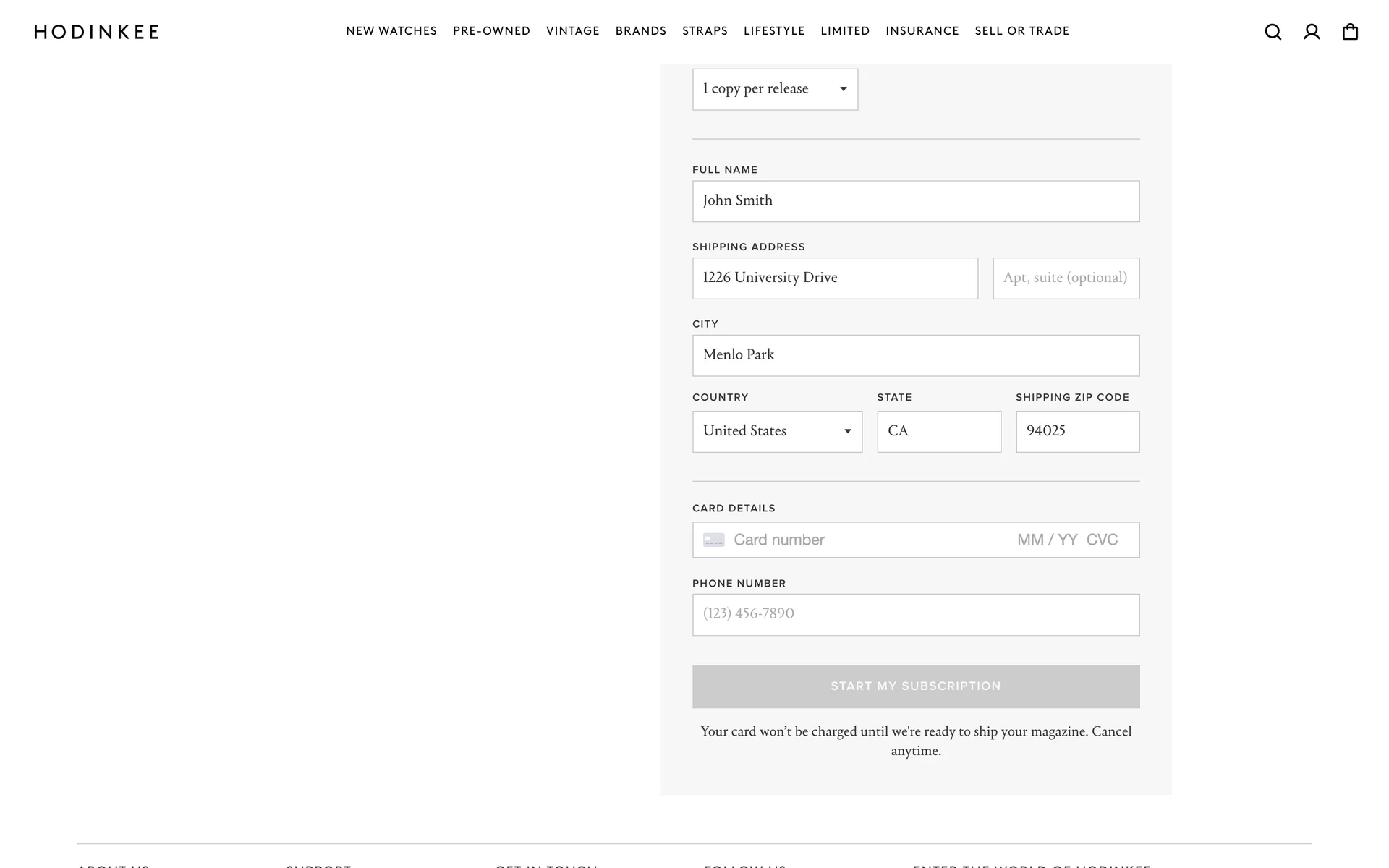The width and height of the screenshot is (1389, 868).
Task: Select Vintage in the navigation bar
Action: 572,31
